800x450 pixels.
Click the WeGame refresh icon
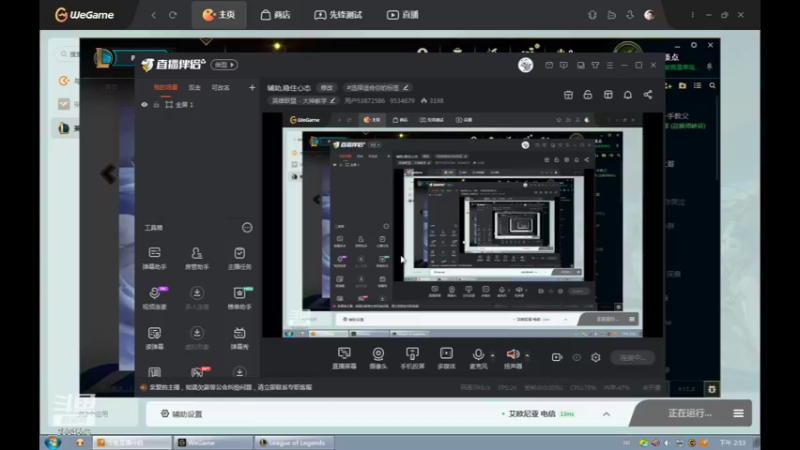pyautogui.click(x=173, y=15)
